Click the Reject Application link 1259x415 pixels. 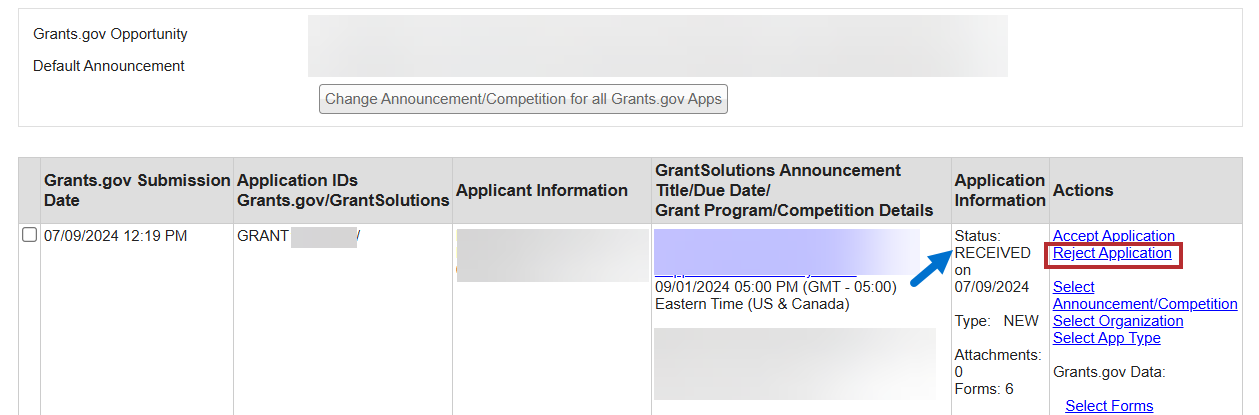1112,254
